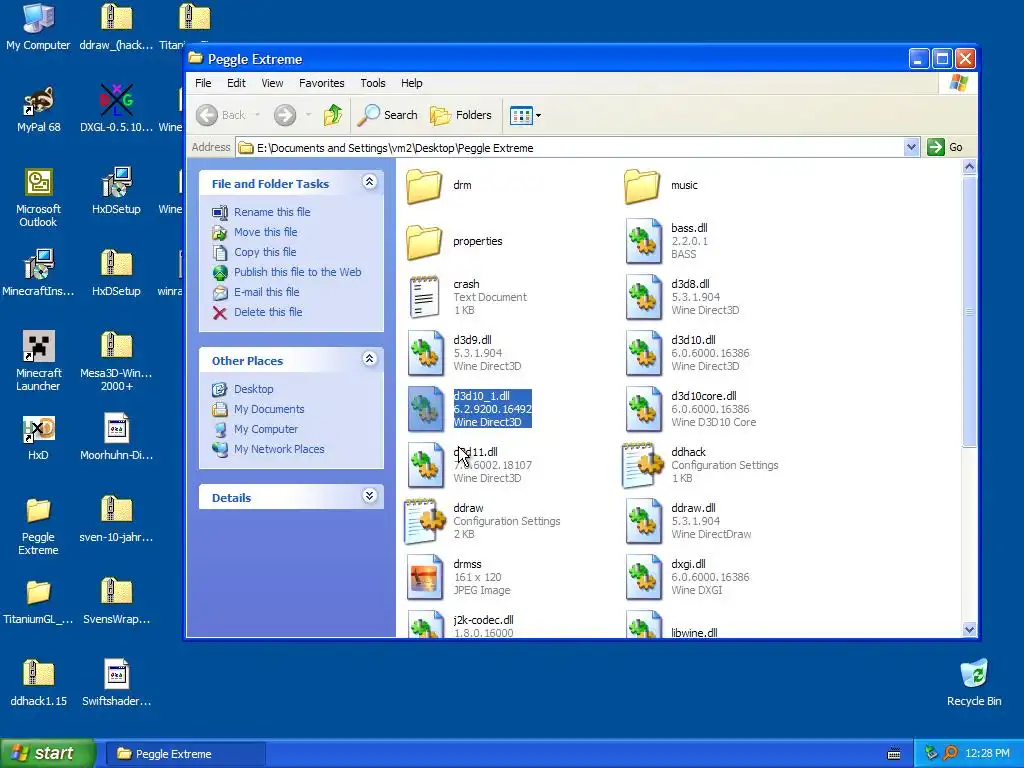
Task: Click the file list scroll up arrow
Action: [x=969, y=167]
